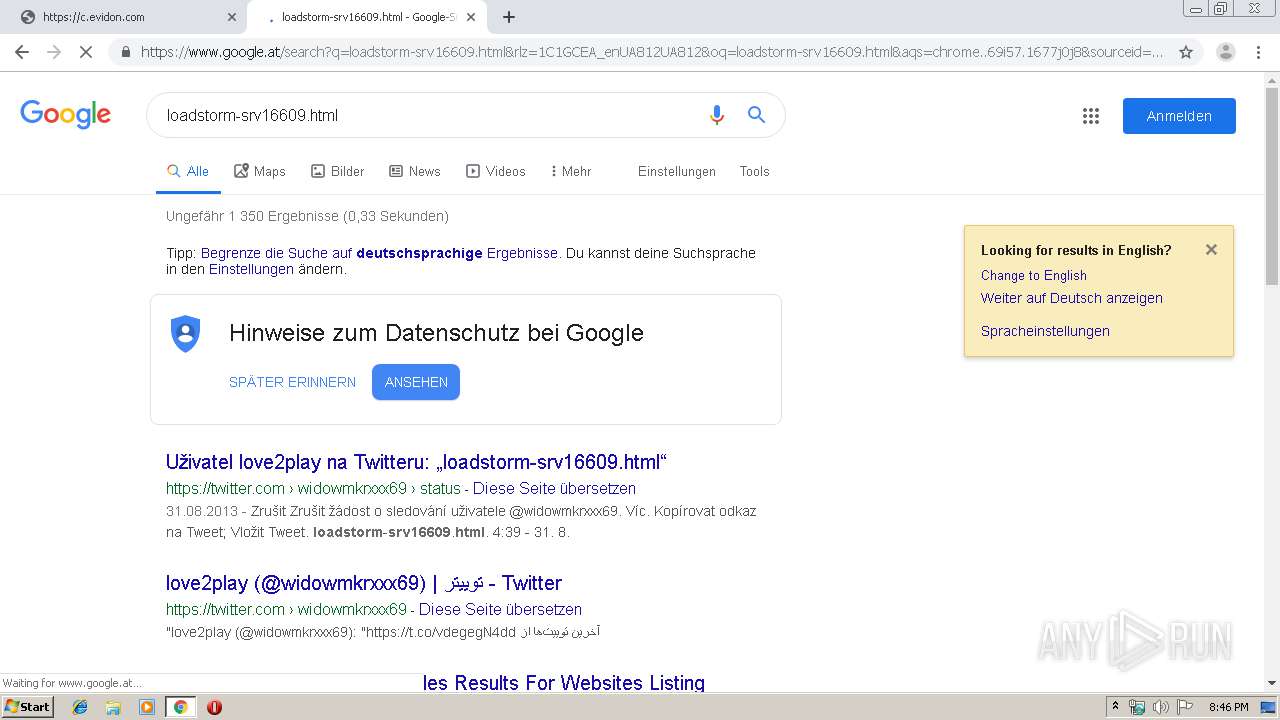Image resolution: width=1280 pixels, height=720 pixels.
Task: Open the Google apps grid
Action: pyautogui.click(x=1091, y=116)
